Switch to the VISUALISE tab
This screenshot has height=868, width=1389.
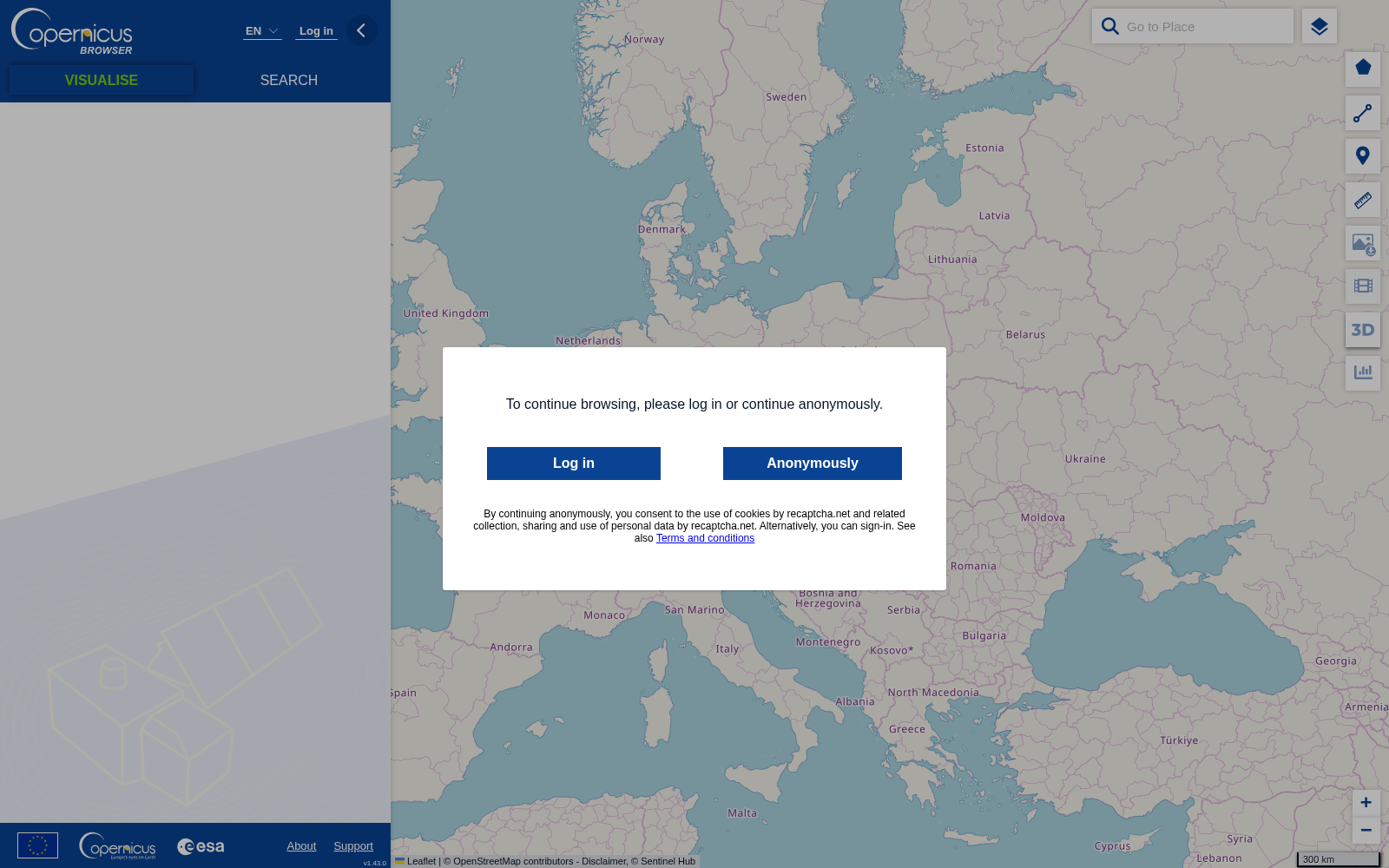[102, 80]
